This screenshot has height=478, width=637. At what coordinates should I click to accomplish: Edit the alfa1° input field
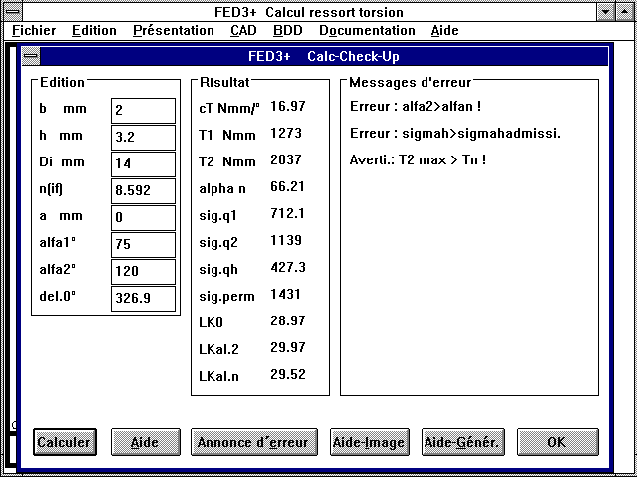pyautogui.click(x=143, y=245)
